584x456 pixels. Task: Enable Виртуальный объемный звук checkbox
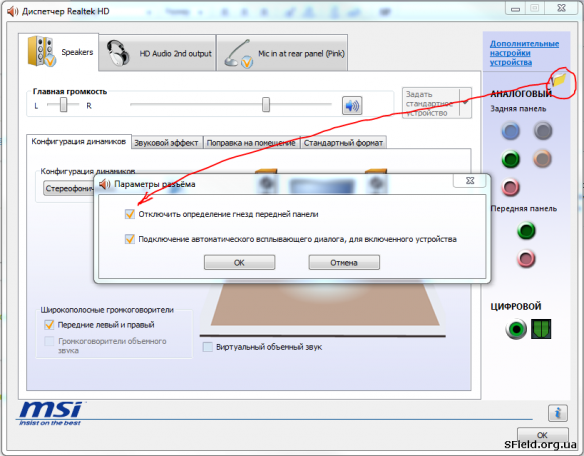point(207,347)
